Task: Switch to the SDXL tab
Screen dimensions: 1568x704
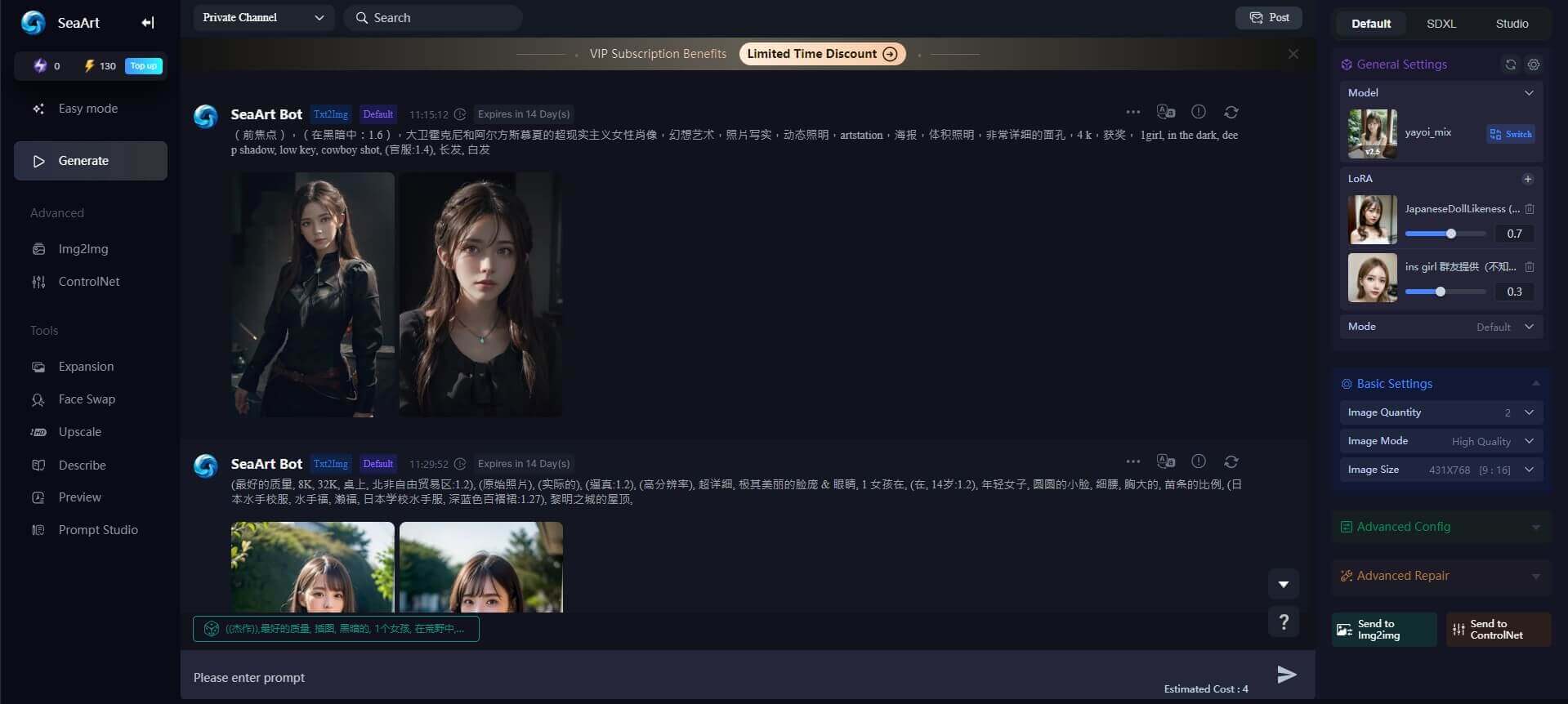Action: click(x=1441, y=24)
